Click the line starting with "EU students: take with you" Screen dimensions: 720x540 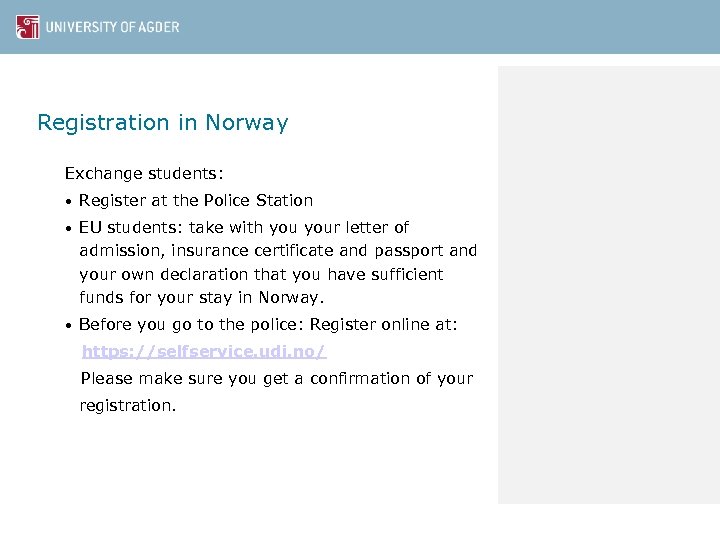coord(244,227)
